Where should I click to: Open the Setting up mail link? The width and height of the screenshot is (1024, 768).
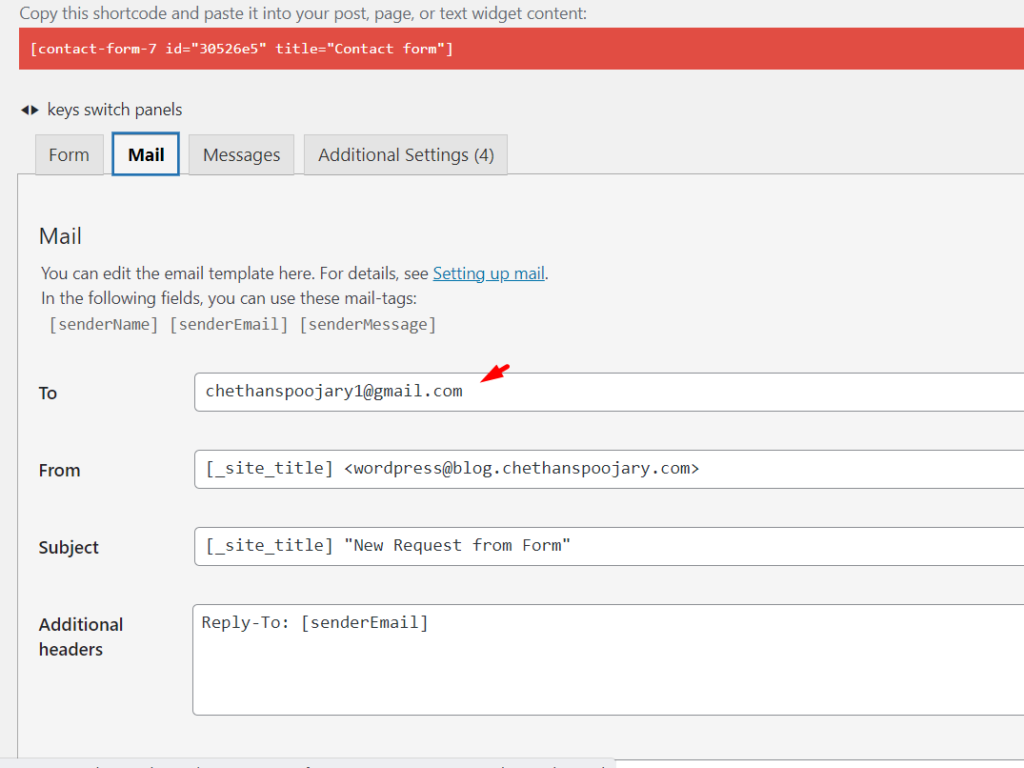(488, 273)
